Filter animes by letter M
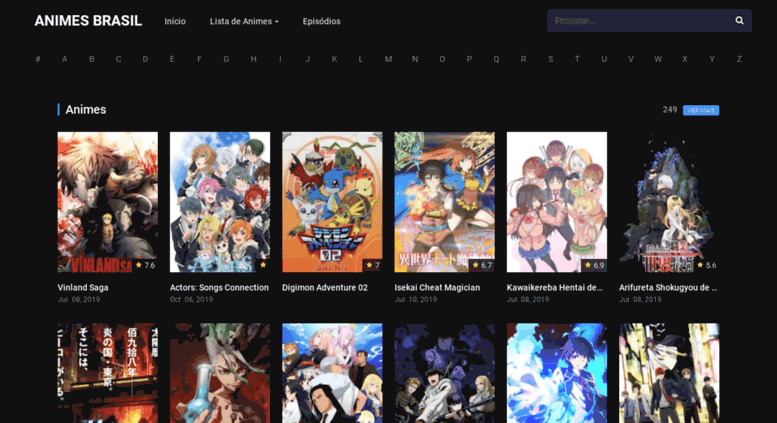 click(x=388, y=59)
